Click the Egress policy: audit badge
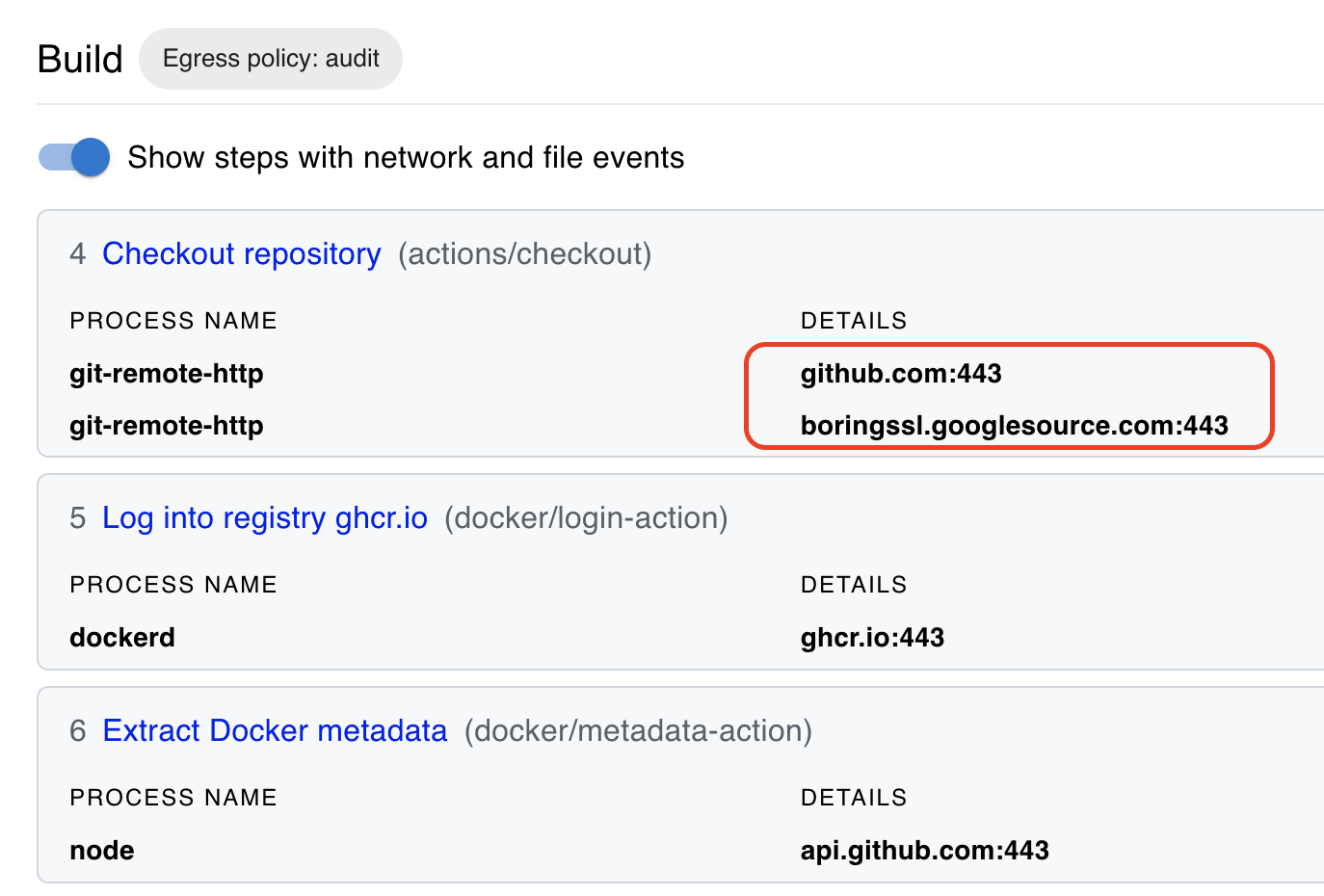This screenshot has width=1324, height=896. coord(271,59)
